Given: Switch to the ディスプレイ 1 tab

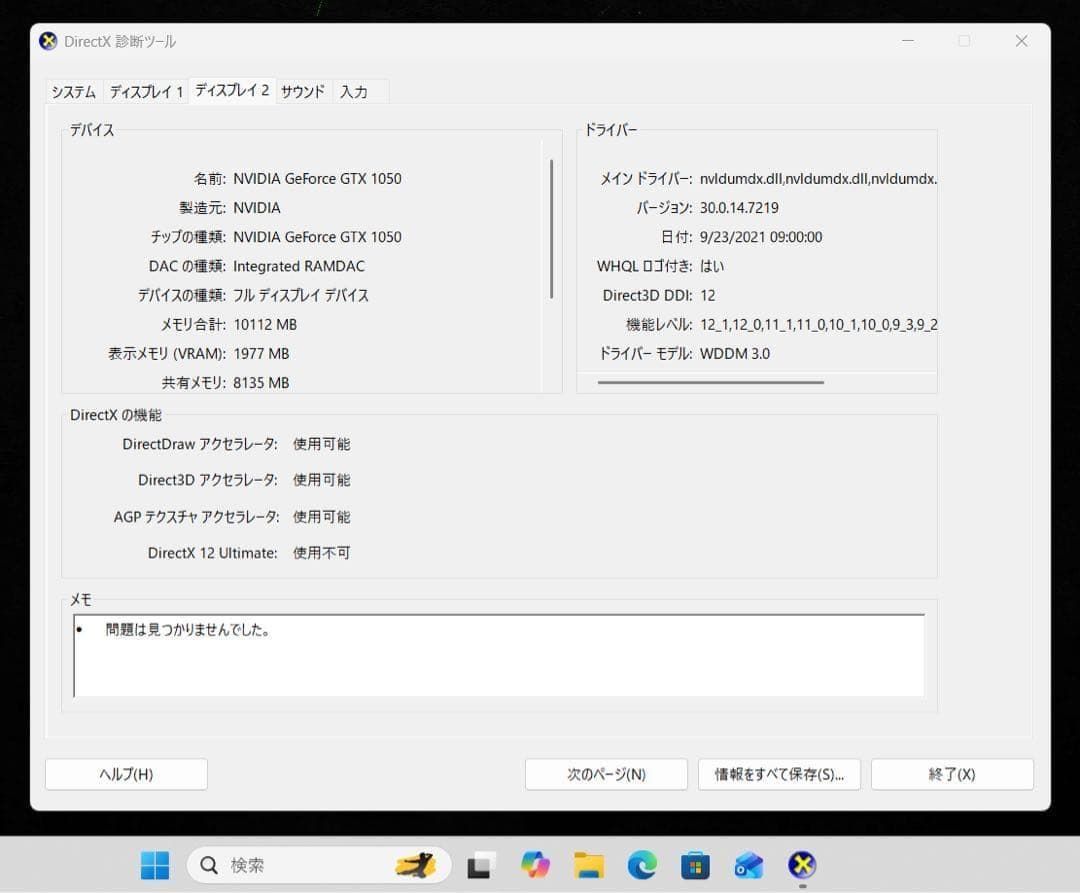Looking at the screenshot, I should pos(146,92).
